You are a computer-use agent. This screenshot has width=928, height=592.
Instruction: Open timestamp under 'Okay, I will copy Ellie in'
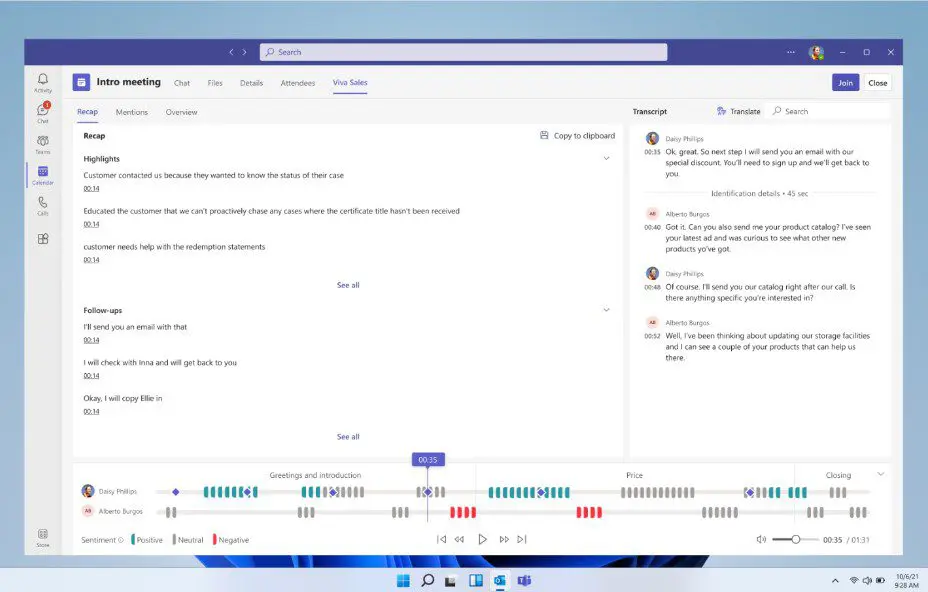(x=91, y=412)
